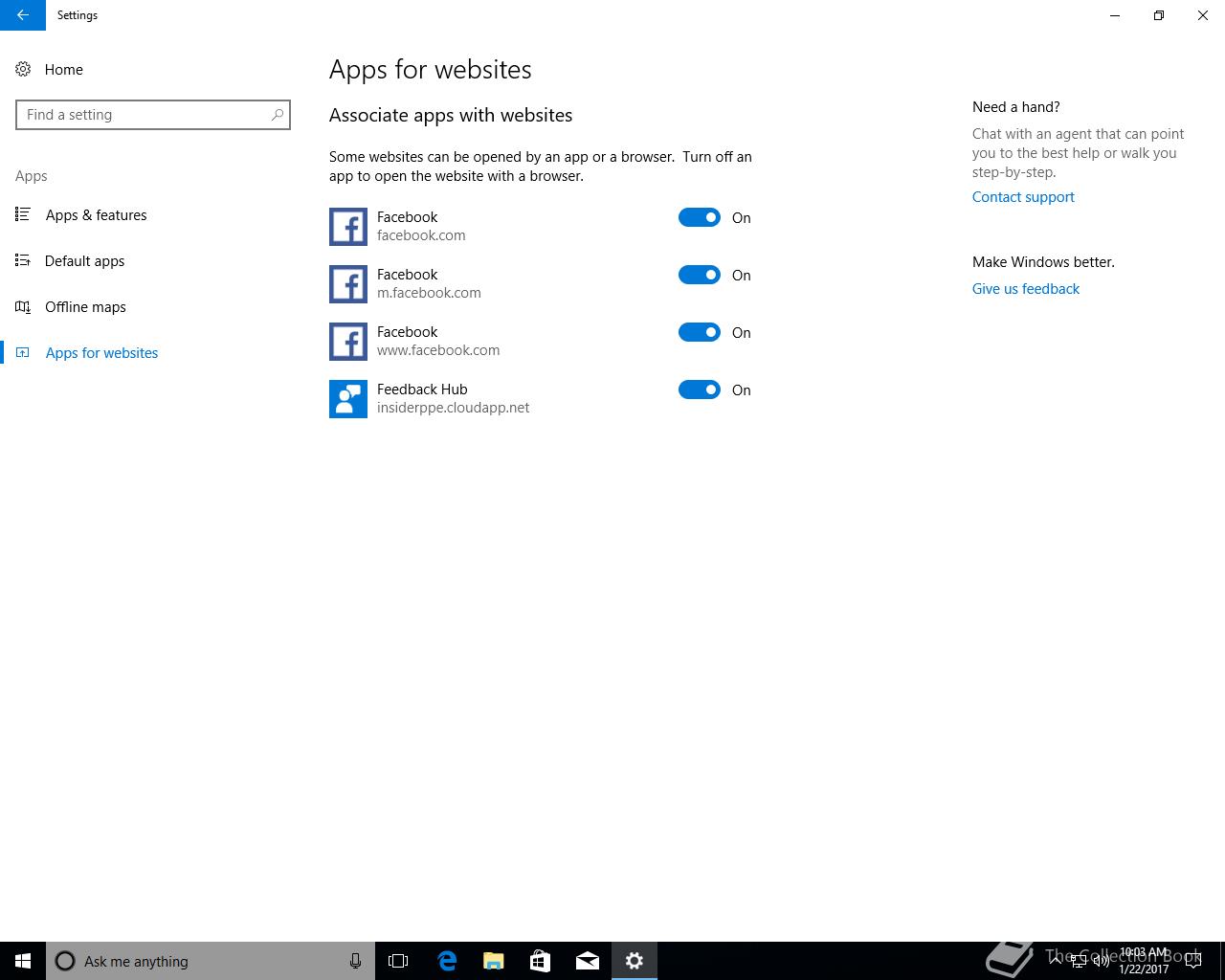The height and width of the screenshot is (980, 1225).
Task: Click in the Find a setting box
Action: [x=153, y=115]
